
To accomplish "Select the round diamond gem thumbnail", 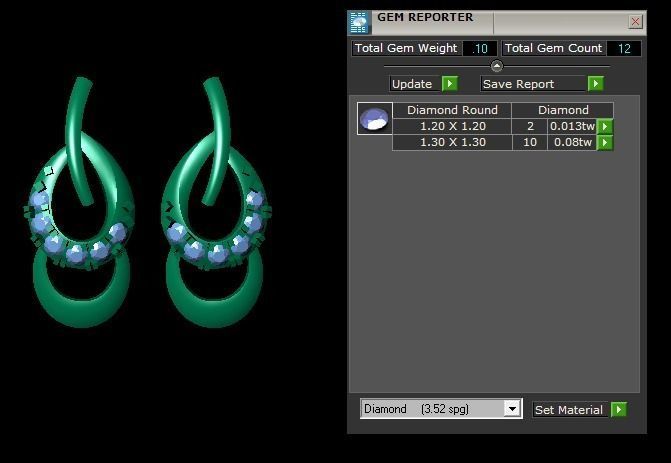I will point(374,119).
